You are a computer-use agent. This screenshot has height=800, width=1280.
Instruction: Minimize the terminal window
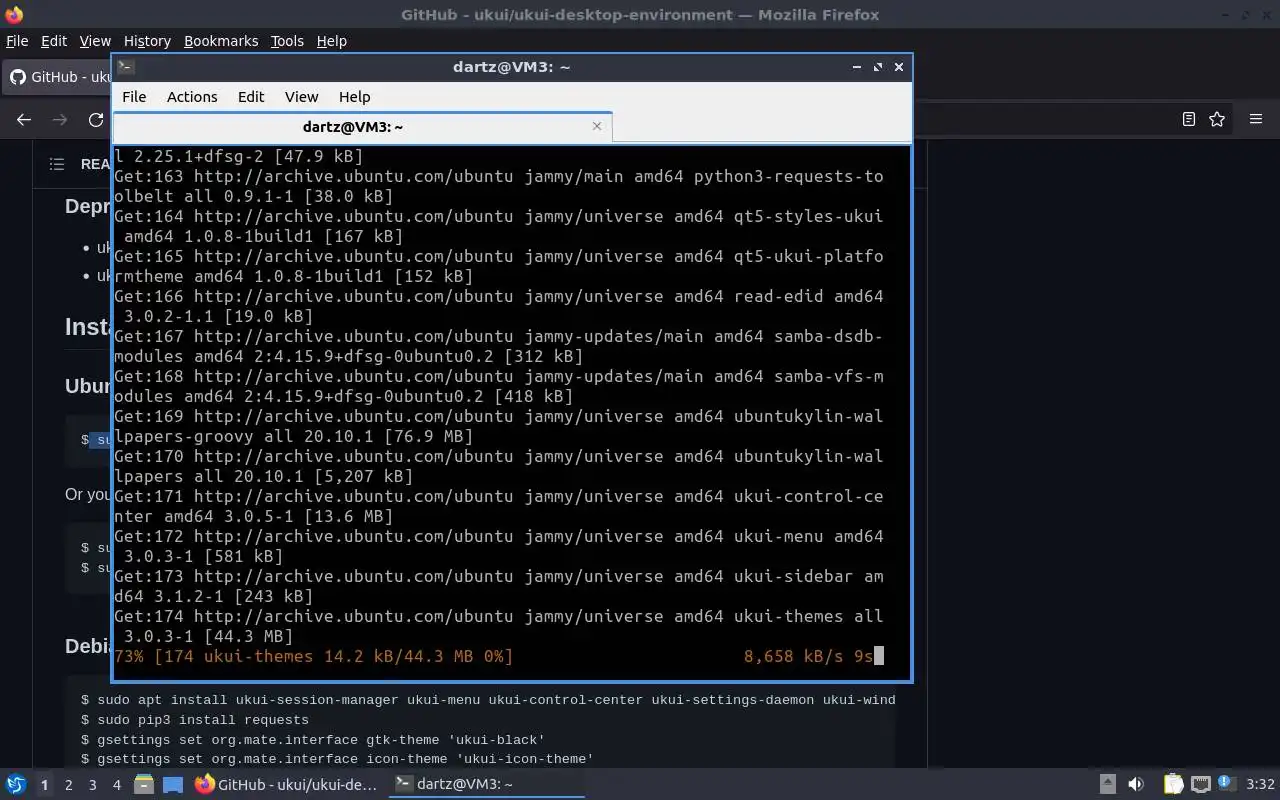(857, 67)
